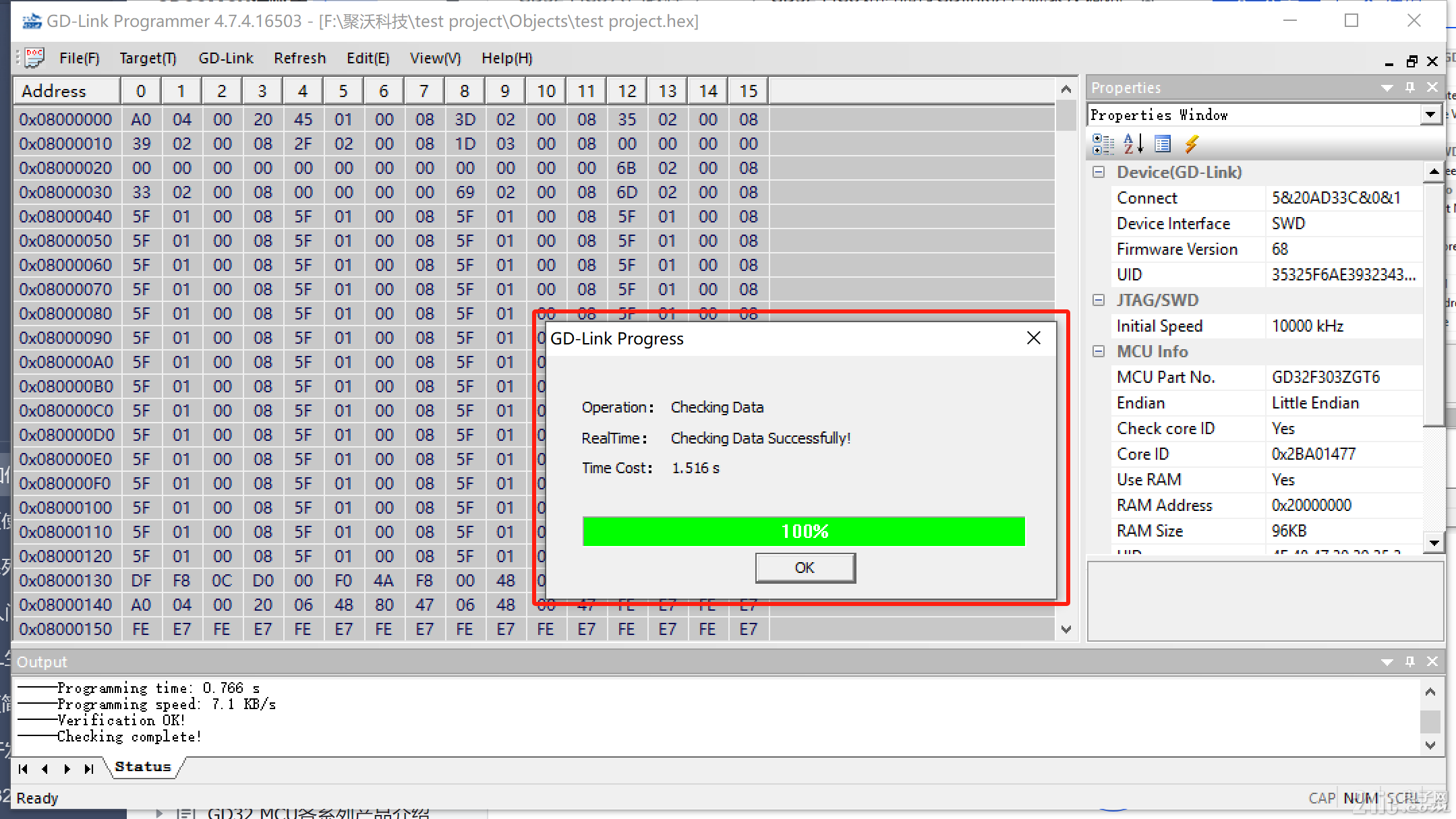1456x819 pixels.
Task: Open the File(F) menu
Action: (x=80, y=59)
